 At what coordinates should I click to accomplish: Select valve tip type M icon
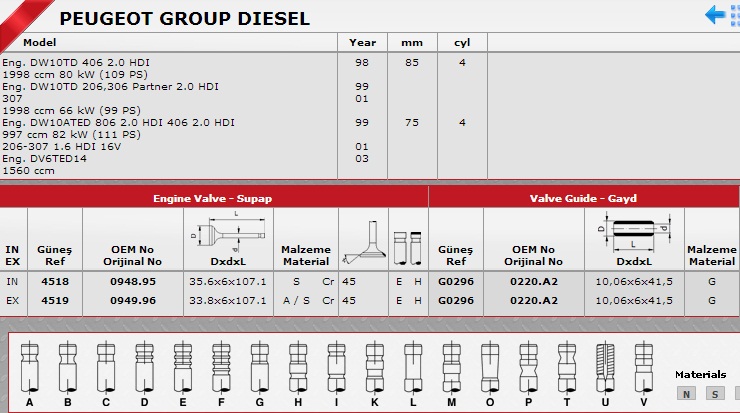[451, 367]
